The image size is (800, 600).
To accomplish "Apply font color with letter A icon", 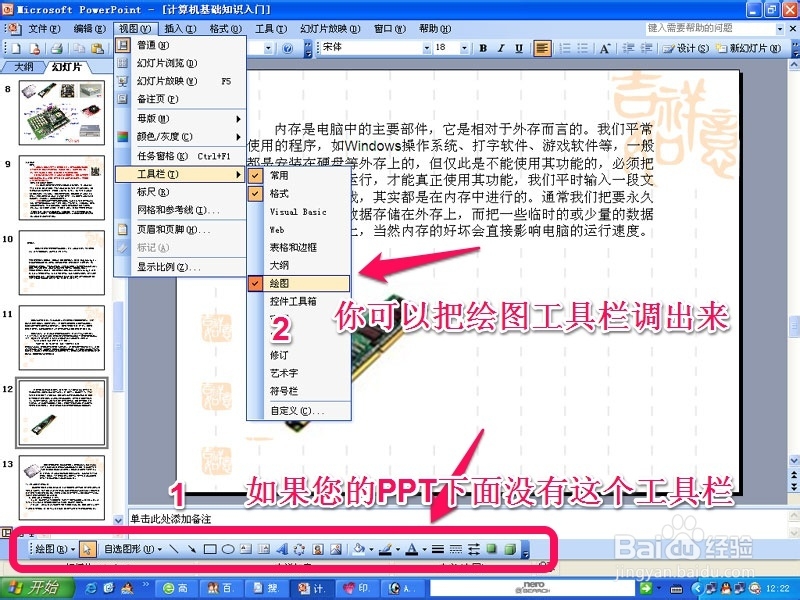I will click(x=412, y=549).
